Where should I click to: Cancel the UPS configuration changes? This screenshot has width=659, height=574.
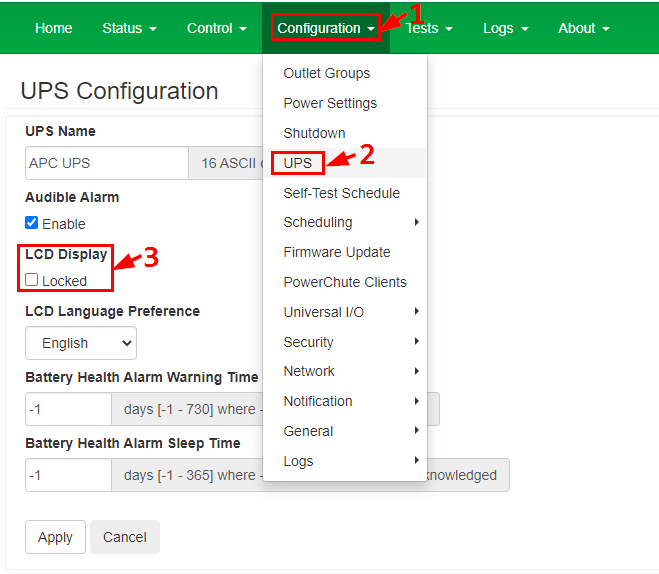pyautogui.click(x=125, y=537)
